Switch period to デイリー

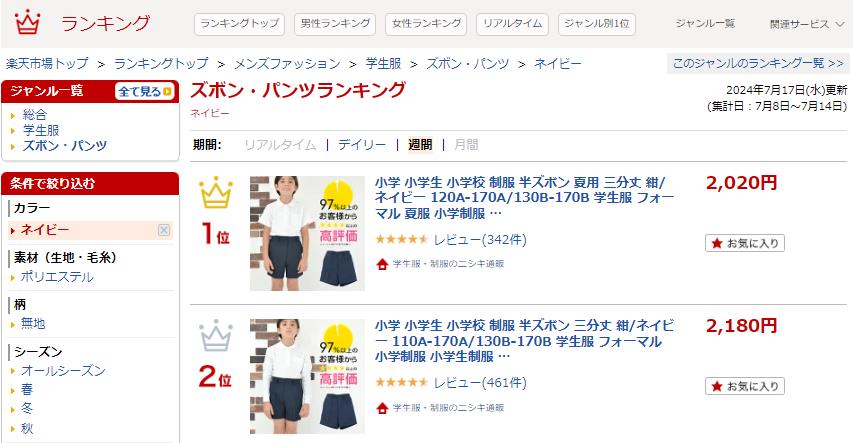tap(362, 145)
